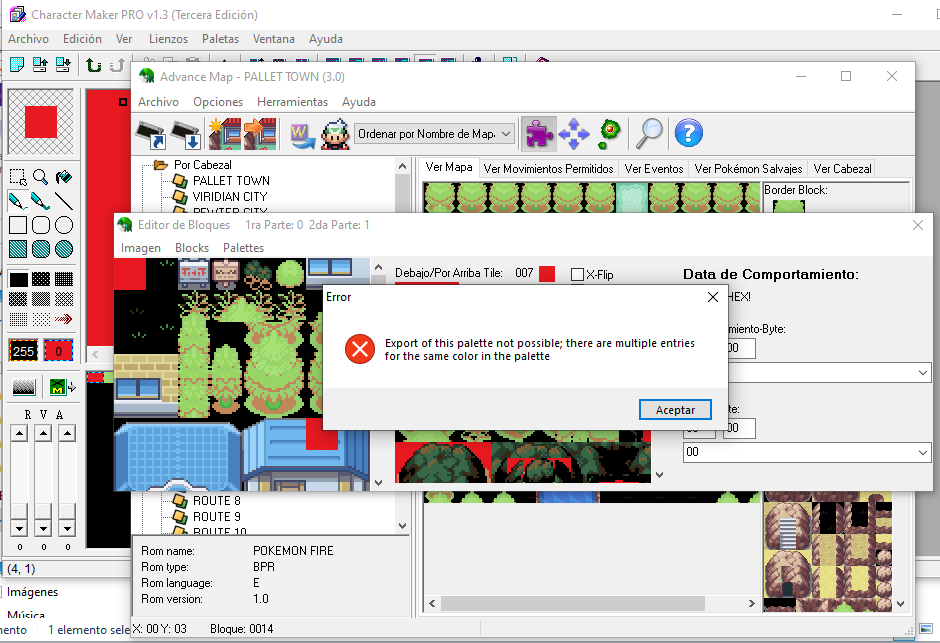The height and width of the screenshot is (643, 940).
Task: Click the blue four-arrow move icon
Action: [x=574, y=133]
